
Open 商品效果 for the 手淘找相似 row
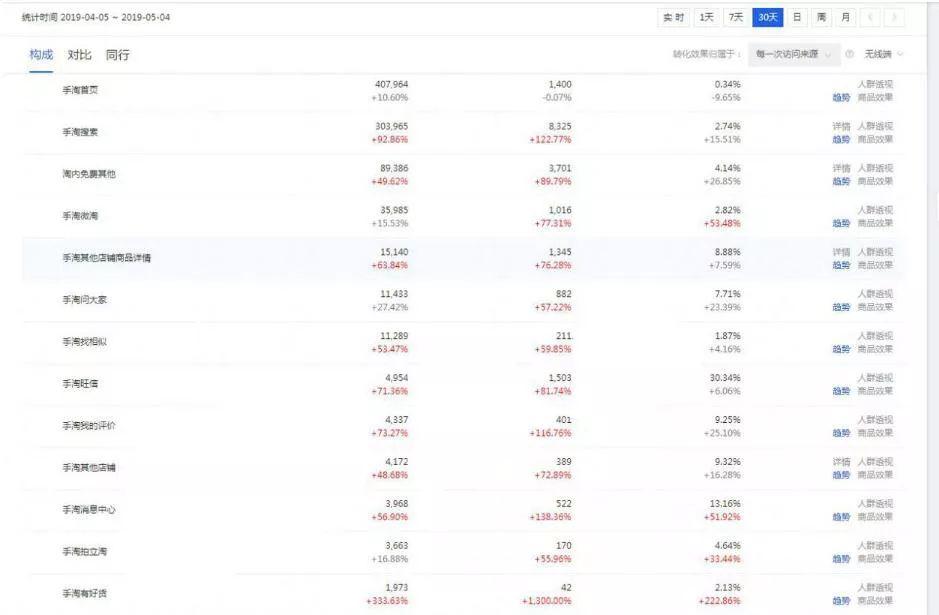tap(875, 349)
